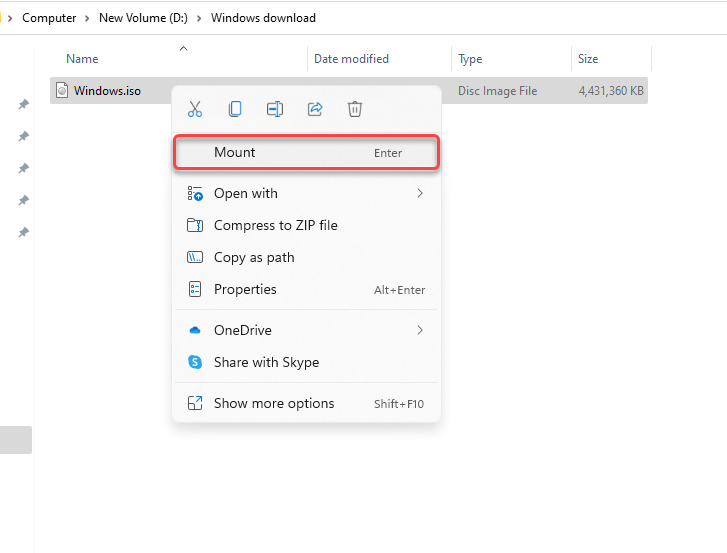Image resolution: width=727 pixels, height=553 pixels.
Task: Click the Skype icon in menu
Action: click(x=195, y=362)
